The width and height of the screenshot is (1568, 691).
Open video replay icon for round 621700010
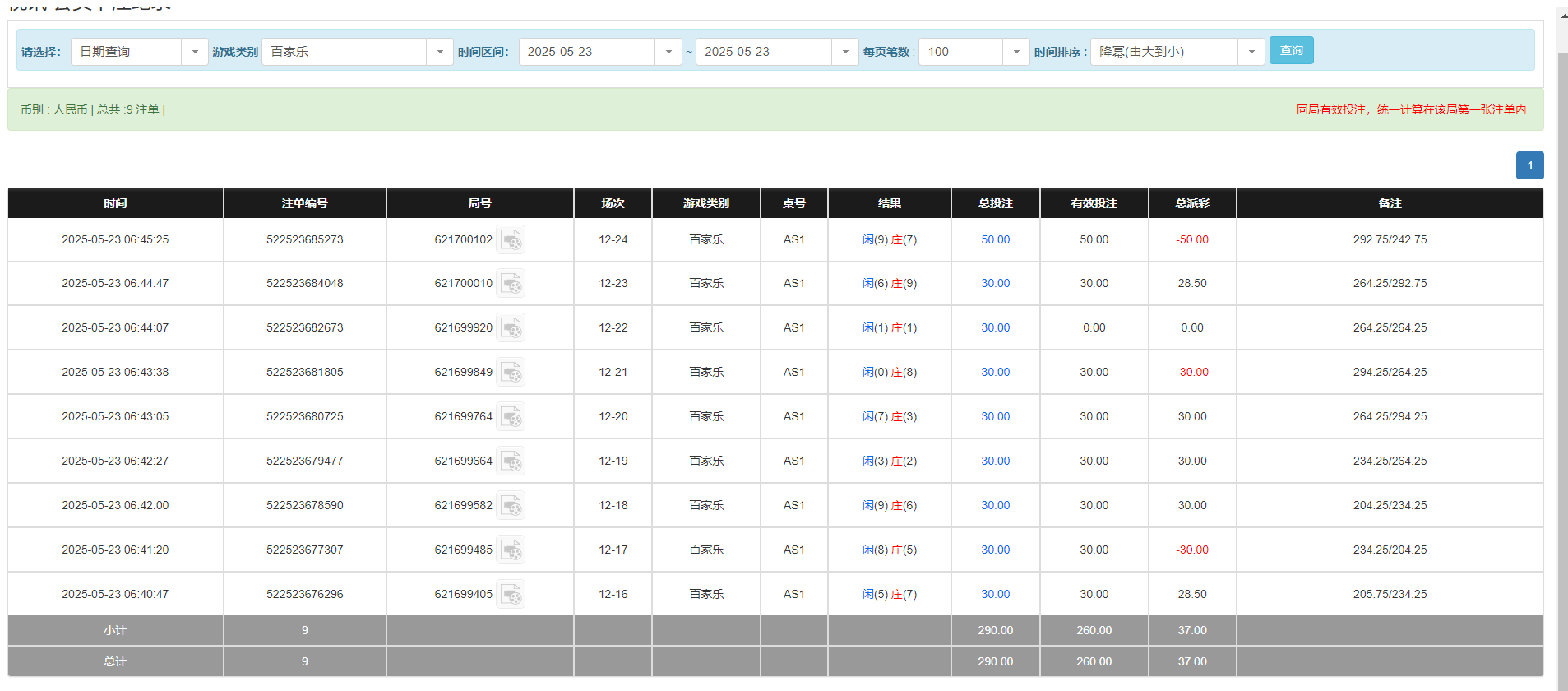511,284
